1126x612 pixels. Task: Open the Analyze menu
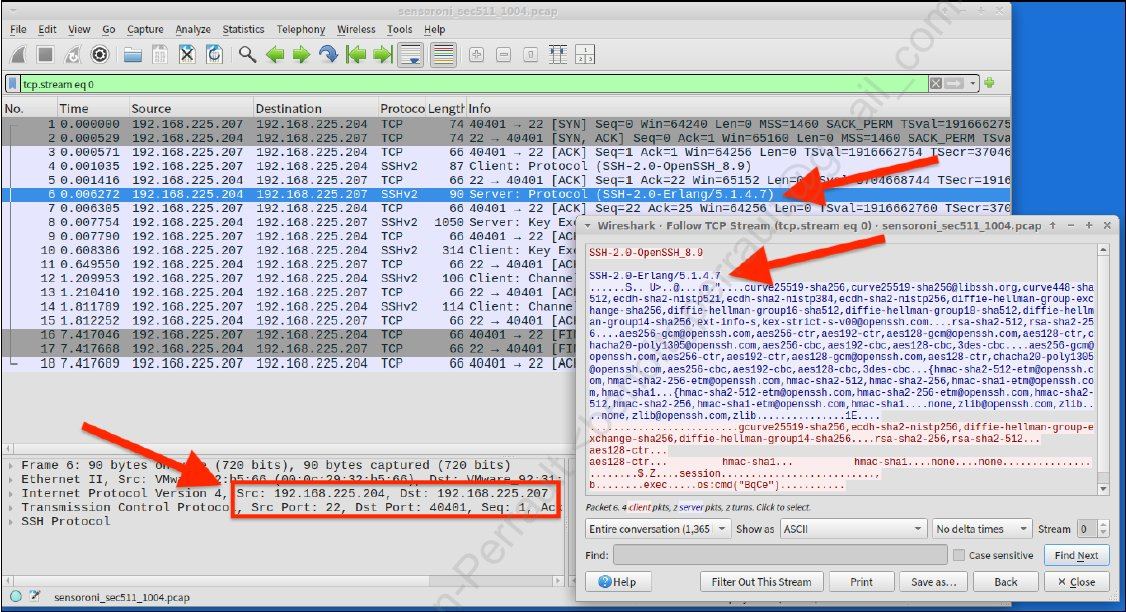pyautogui.click(x=193, y=29)
